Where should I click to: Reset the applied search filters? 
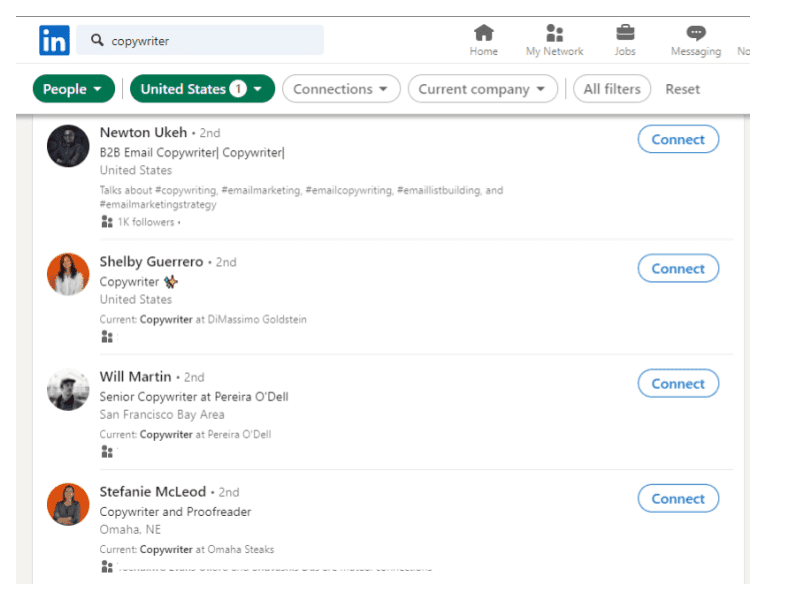click(x=683, y=89)
